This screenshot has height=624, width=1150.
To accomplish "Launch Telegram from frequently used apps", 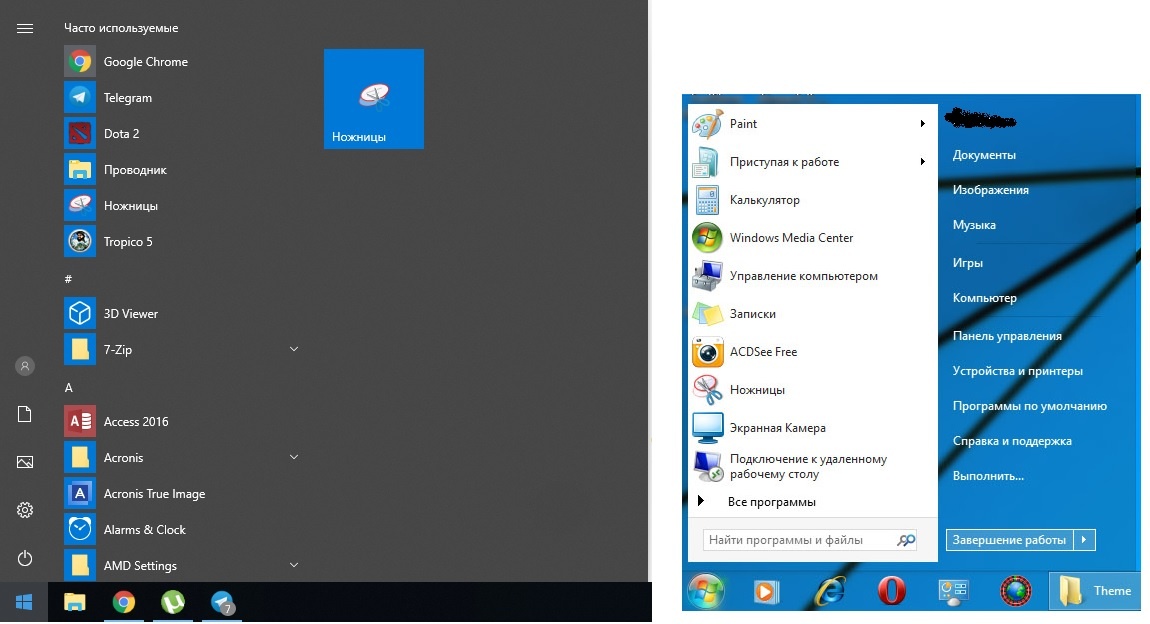I will coord(129,97).
